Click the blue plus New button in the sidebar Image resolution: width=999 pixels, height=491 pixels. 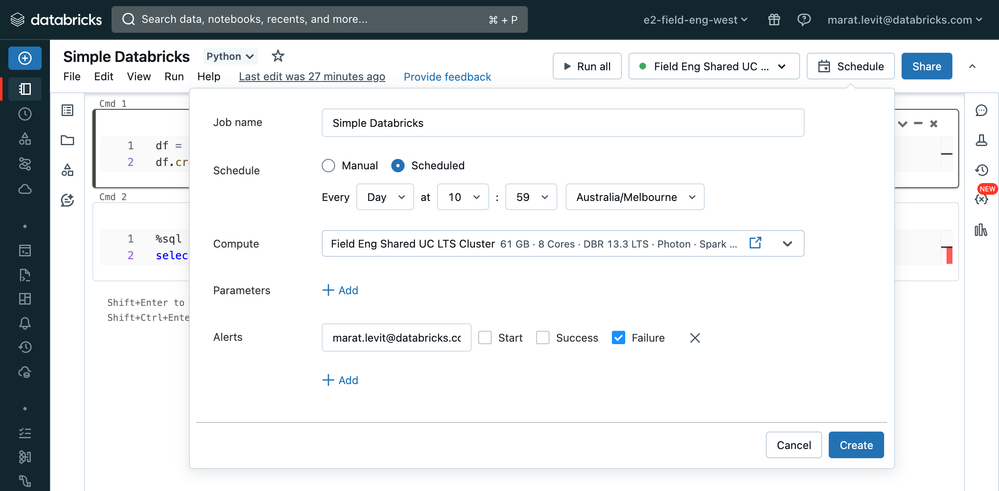click(x=25, y=58)
